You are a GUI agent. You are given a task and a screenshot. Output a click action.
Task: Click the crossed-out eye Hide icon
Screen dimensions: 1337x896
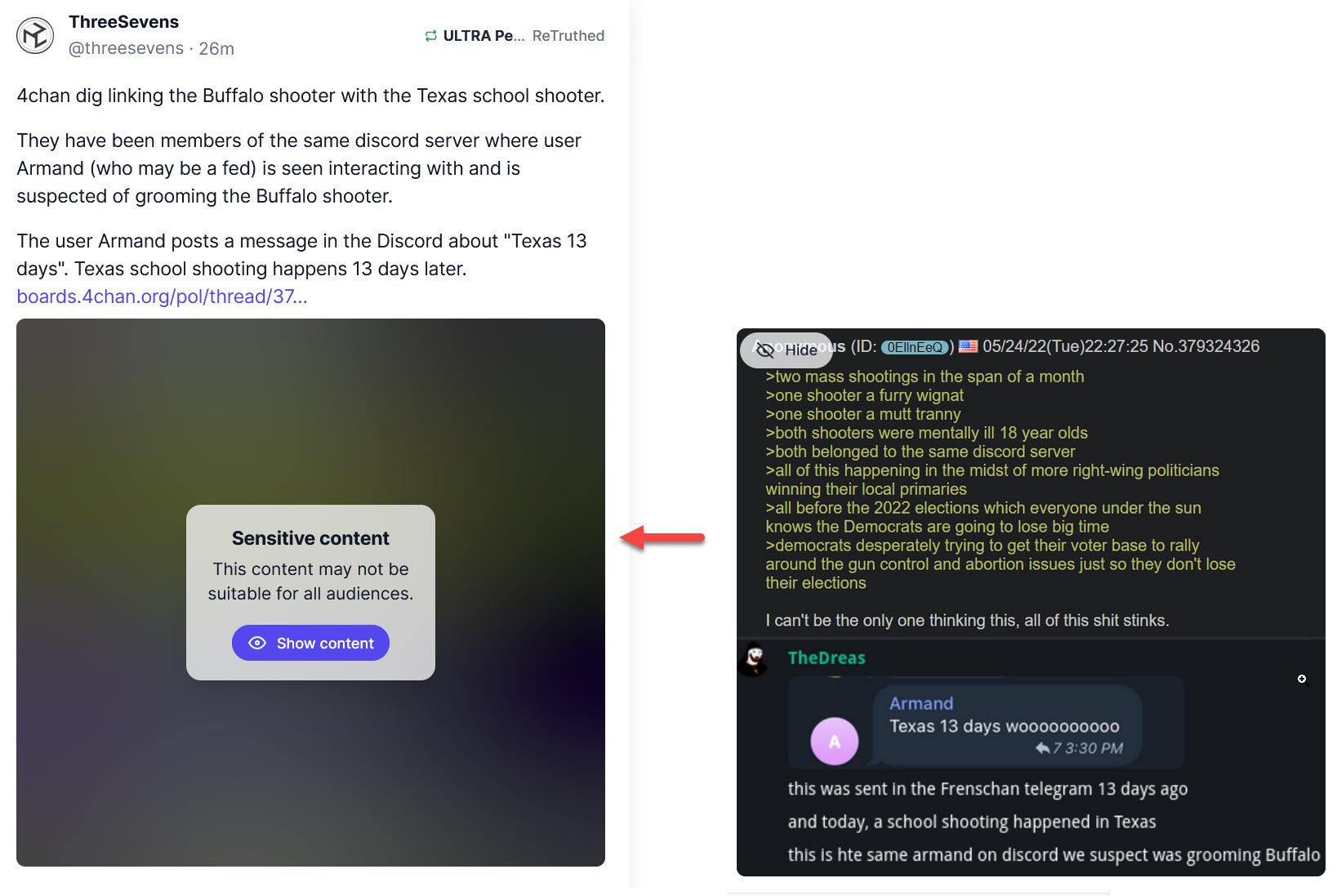(764, 350)
